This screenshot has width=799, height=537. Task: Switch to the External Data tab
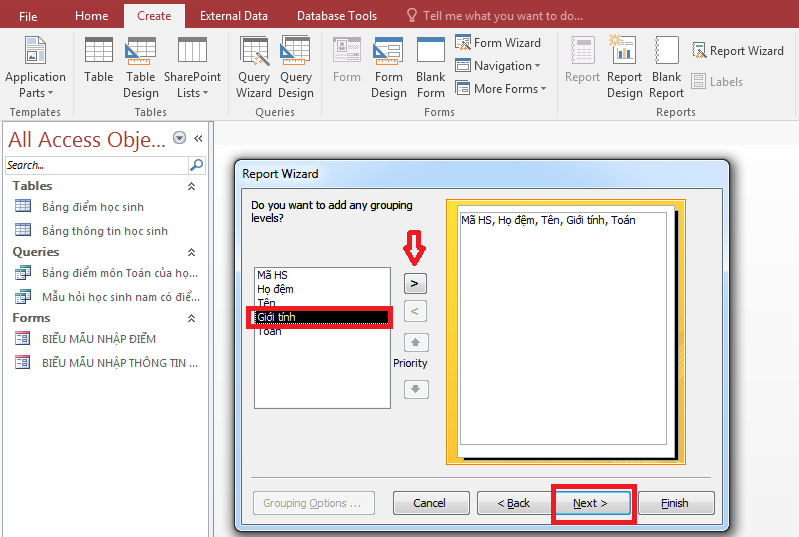coord(233,16)
